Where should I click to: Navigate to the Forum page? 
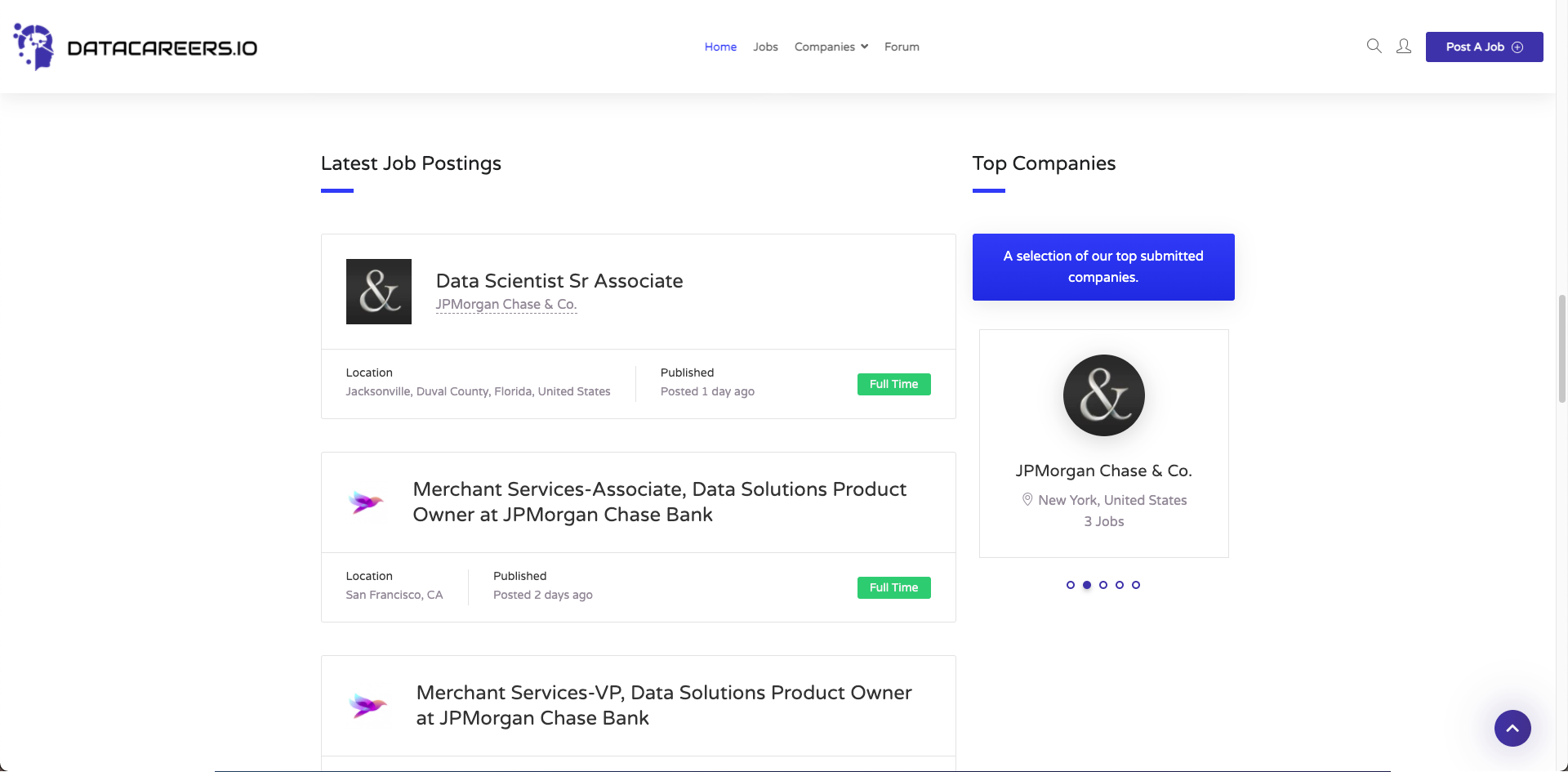[x=902, y=47]
